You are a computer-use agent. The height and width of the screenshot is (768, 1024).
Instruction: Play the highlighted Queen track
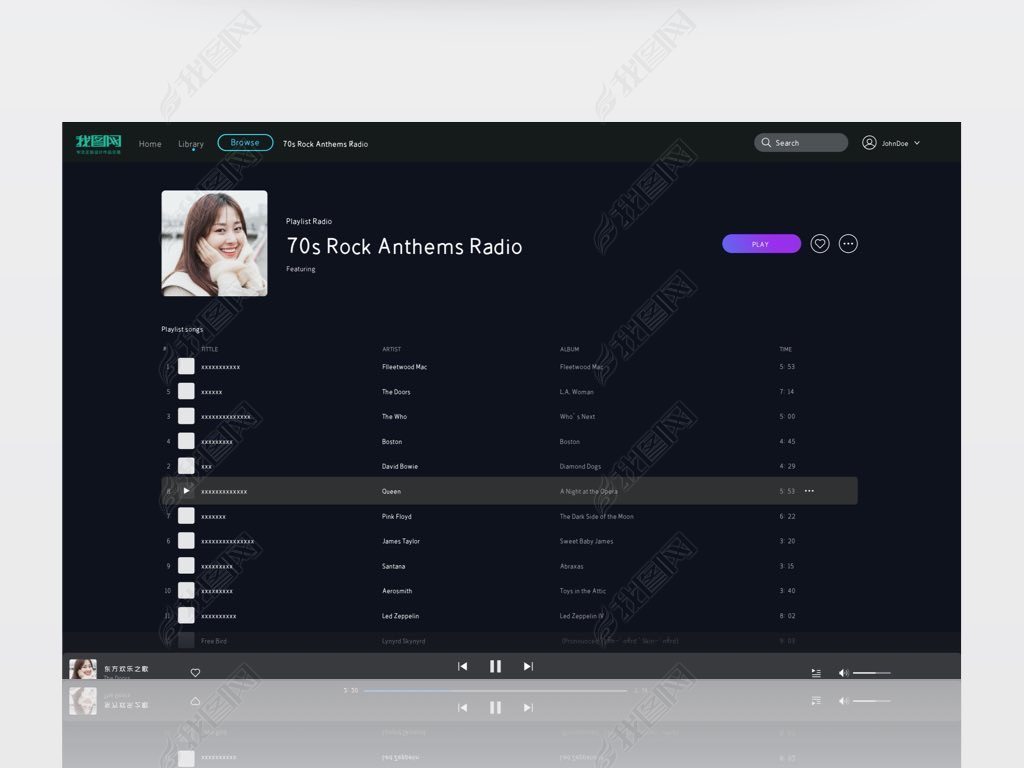click(186, 491)
